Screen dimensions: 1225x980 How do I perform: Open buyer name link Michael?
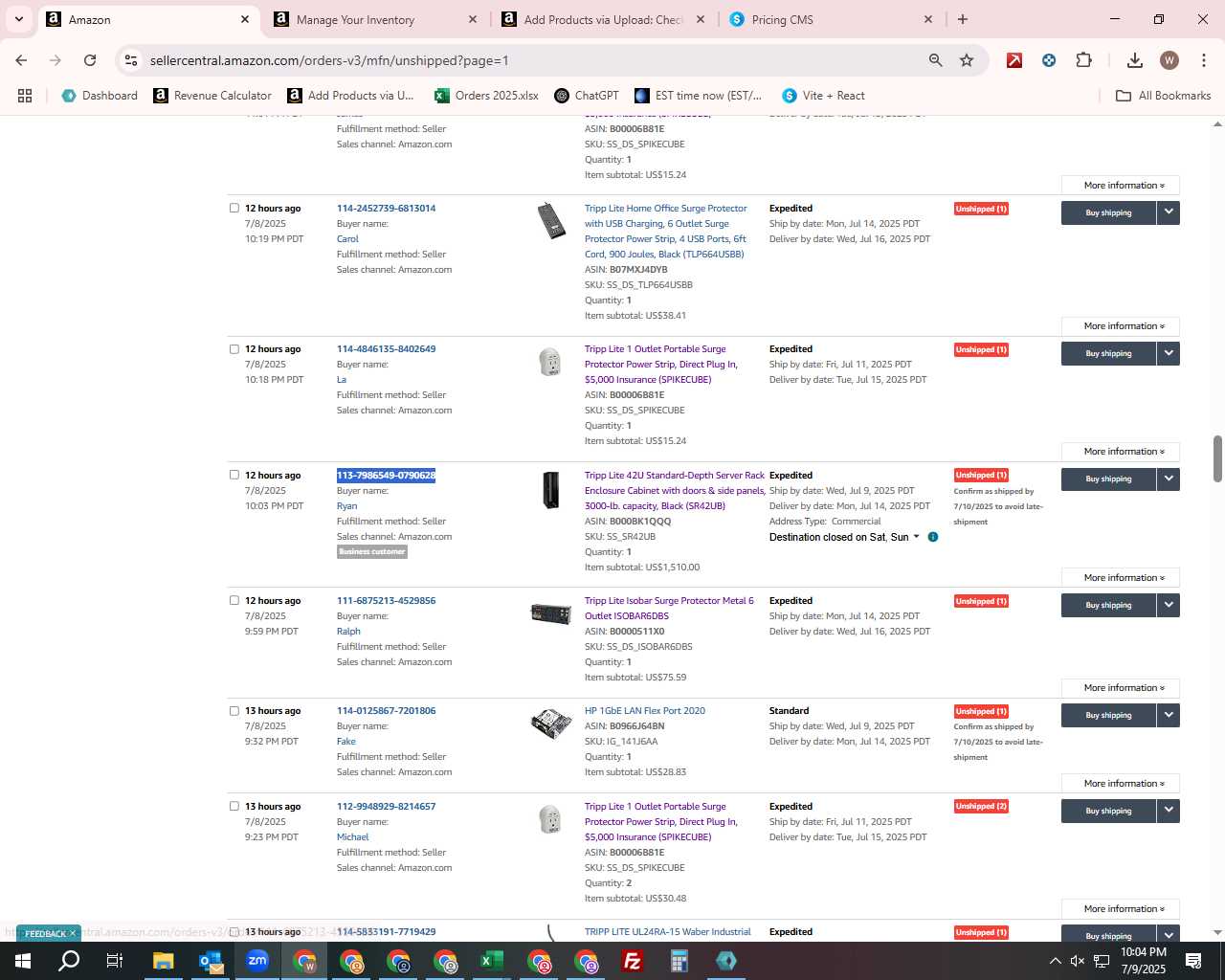(352, 836)
